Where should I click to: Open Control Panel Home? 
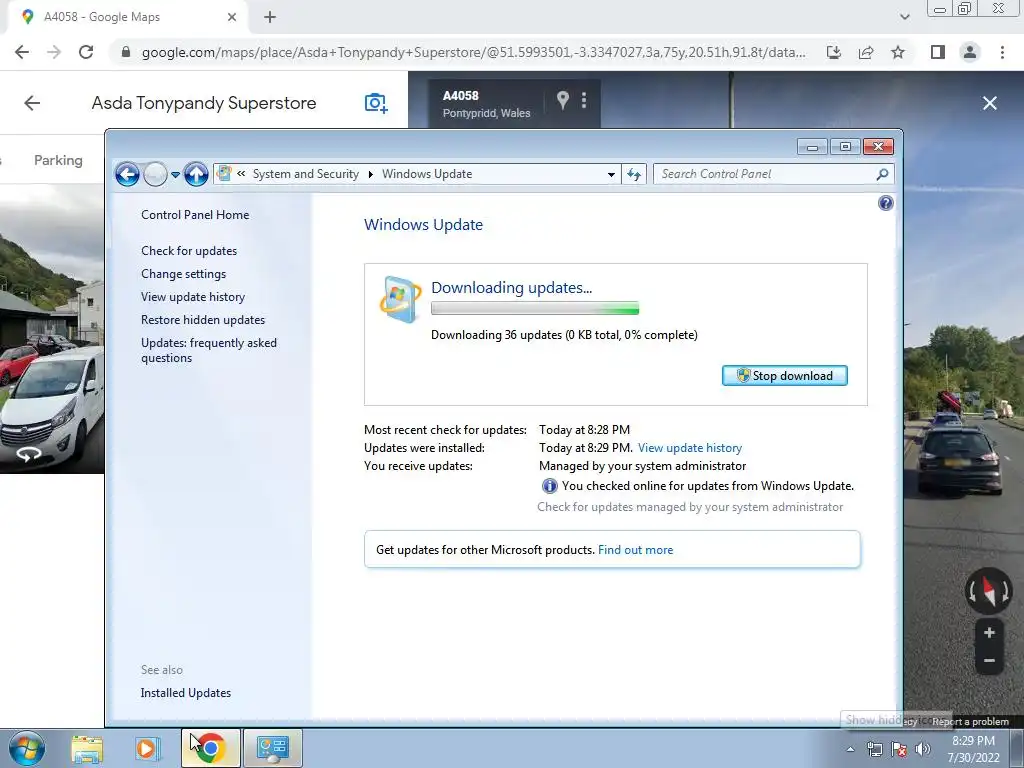pos(195,215)
